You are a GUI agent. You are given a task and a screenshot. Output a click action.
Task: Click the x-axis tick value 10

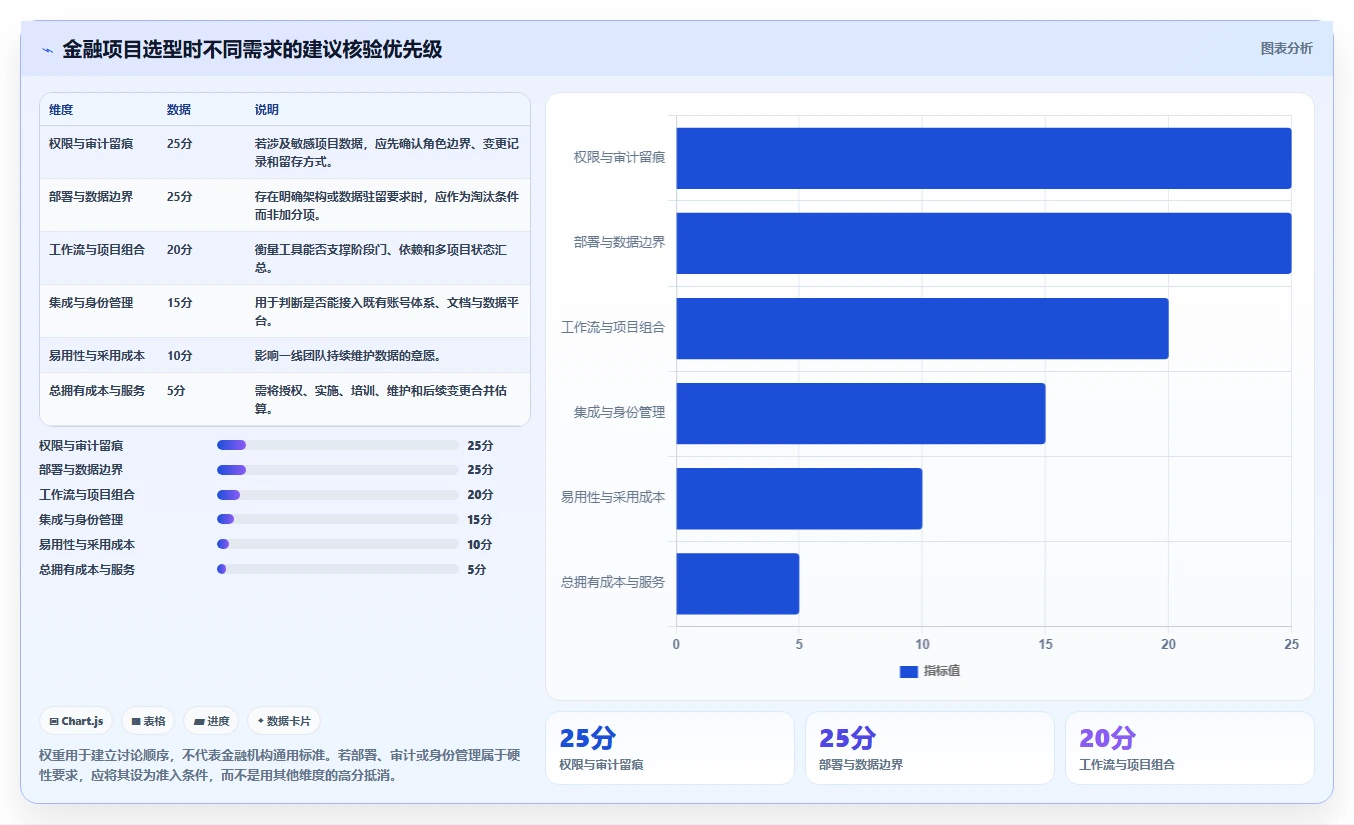(923, 645)
